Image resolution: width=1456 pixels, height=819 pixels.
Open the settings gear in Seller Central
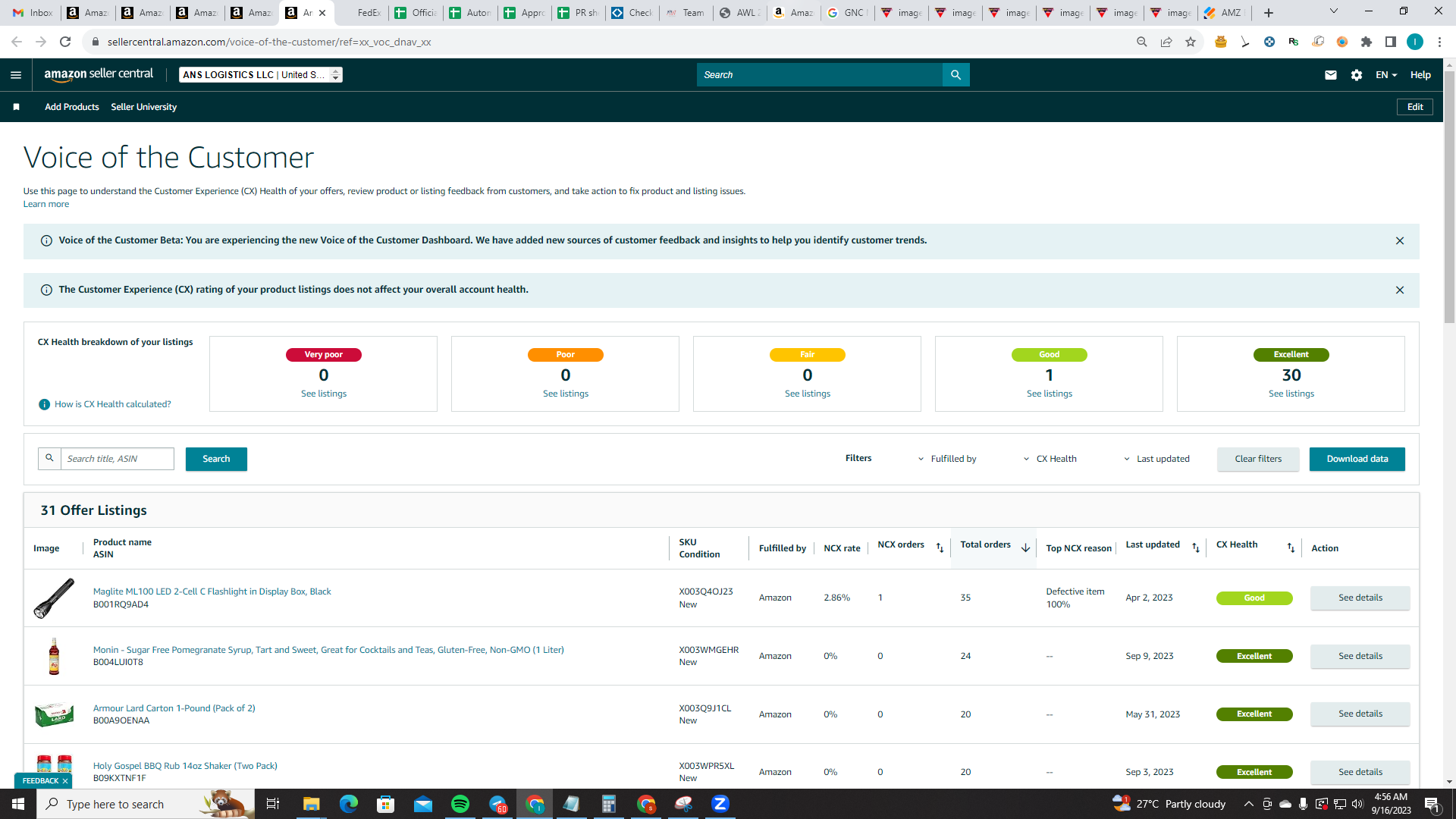click(1357, 74)
